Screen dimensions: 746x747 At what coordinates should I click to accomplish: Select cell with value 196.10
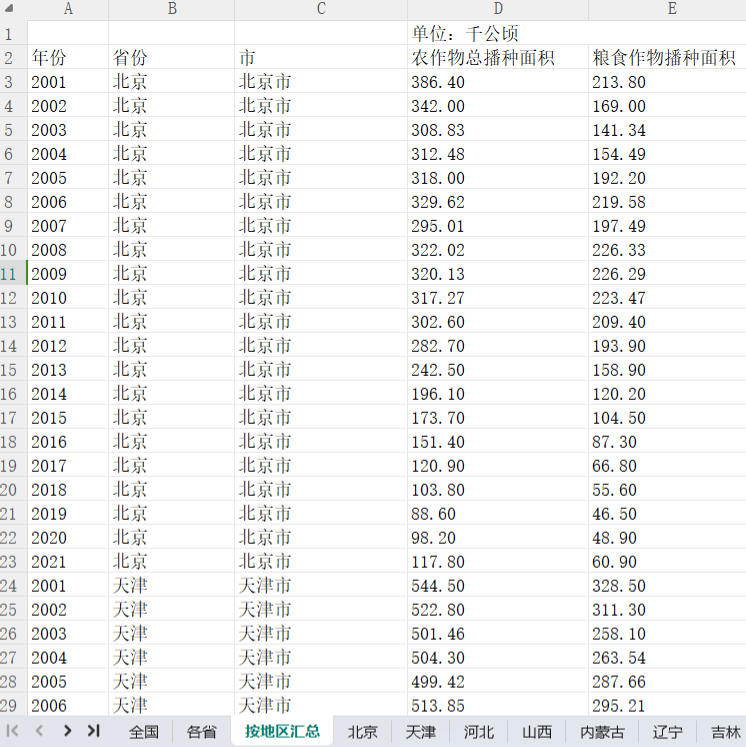pyautogui.click(x=498, y=394)
